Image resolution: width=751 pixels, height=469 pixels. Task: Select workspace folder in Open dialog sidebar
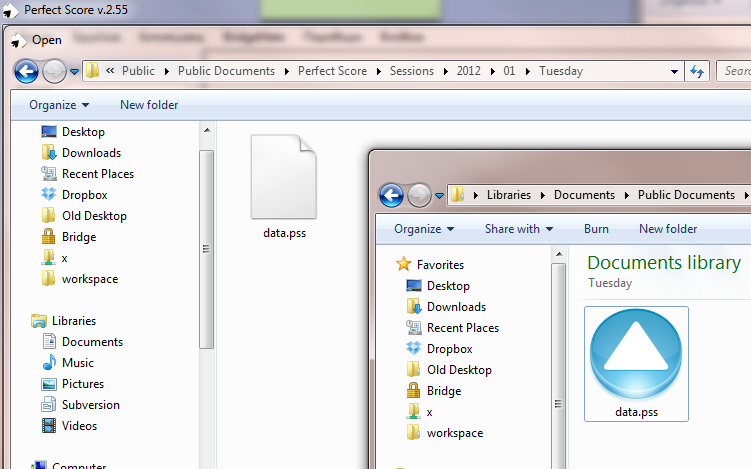(80, 279)
